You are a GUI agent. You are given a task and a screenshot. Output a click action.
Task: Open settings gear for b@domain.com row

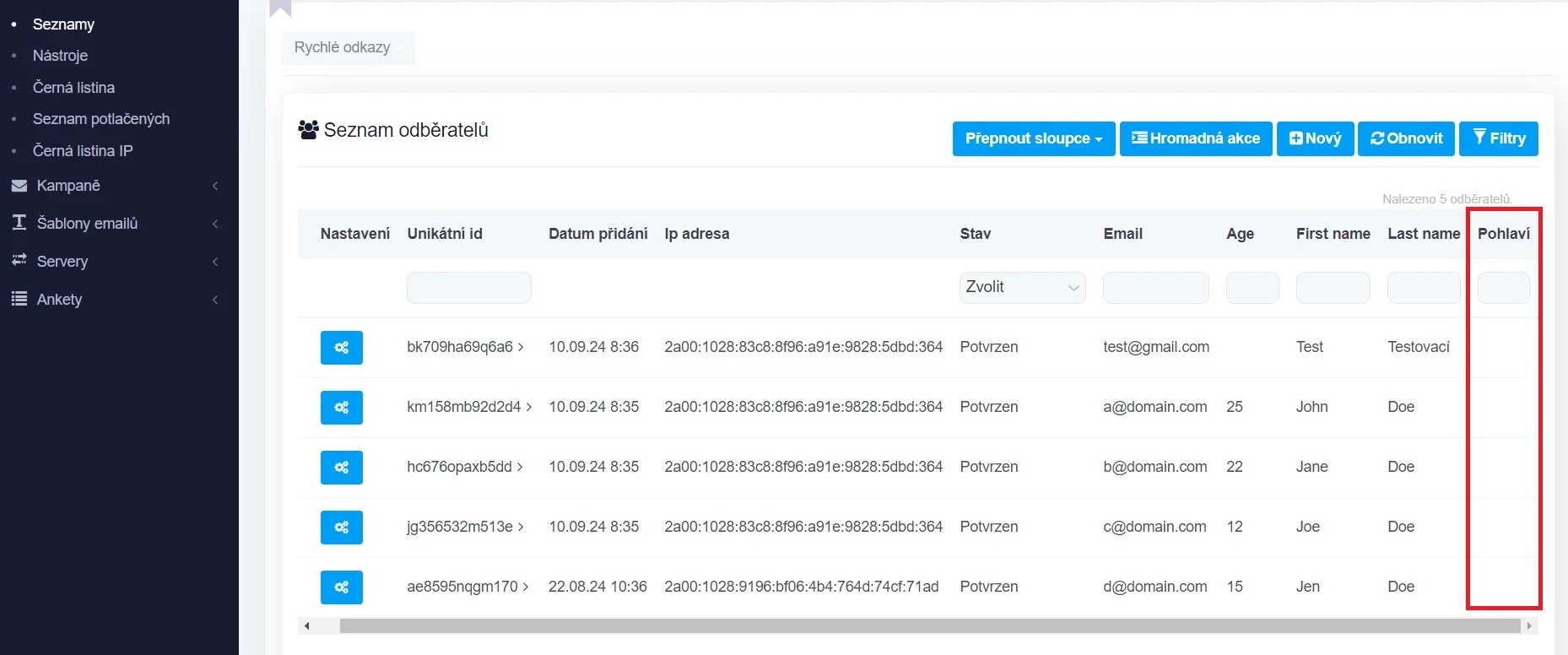pos(341,468)
